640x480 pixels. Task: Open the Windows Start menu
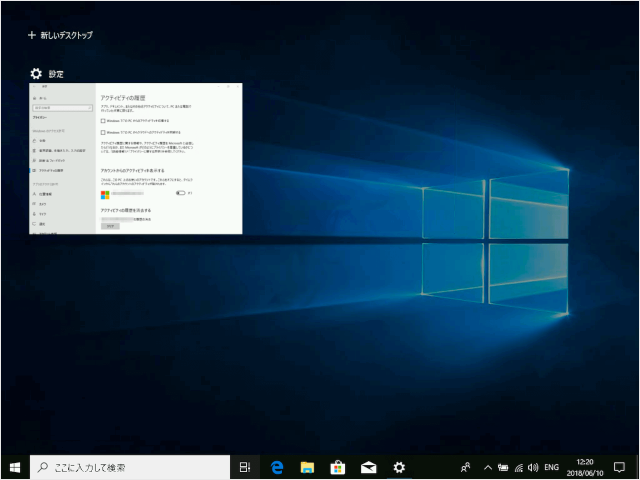[x=15, y=467]
